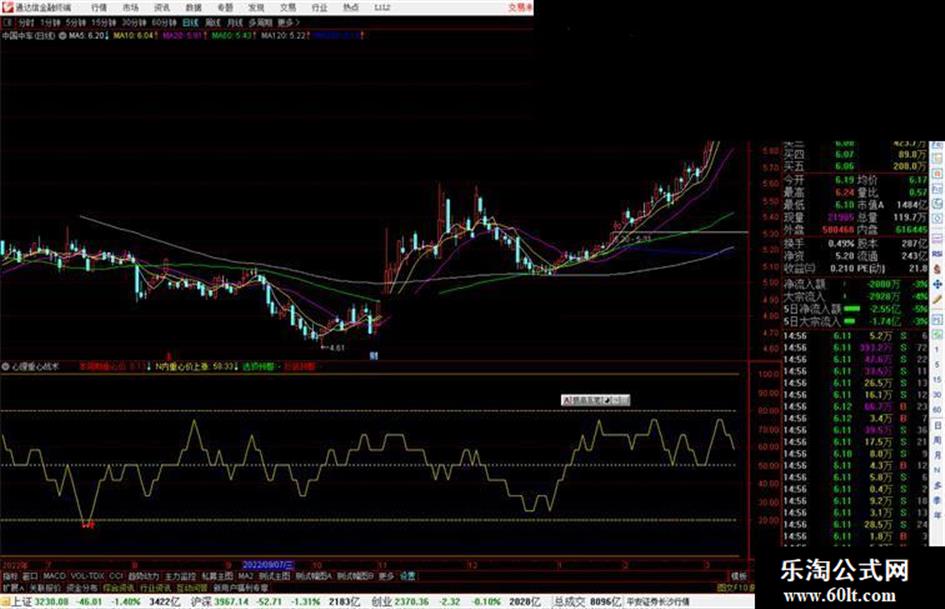Viewport: 945px width, 609px height.
Task: Click the icon at status bar left edge
Action: pos(5,602)
